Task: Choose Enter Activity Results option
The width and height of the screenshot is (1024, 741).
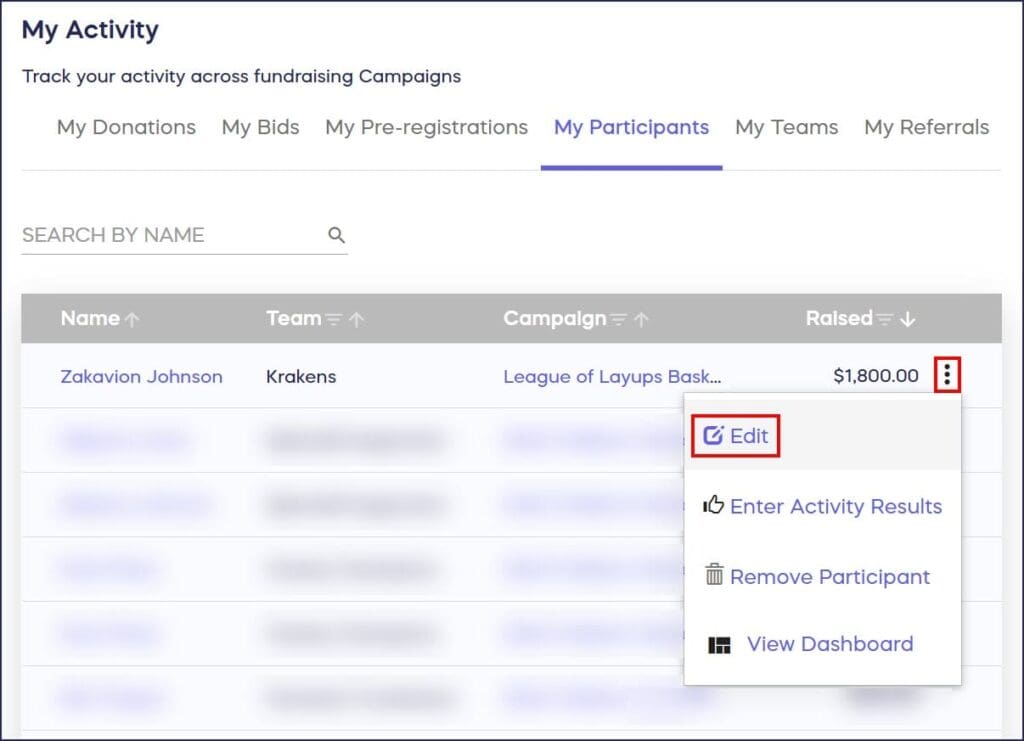Action: [823, 506]
